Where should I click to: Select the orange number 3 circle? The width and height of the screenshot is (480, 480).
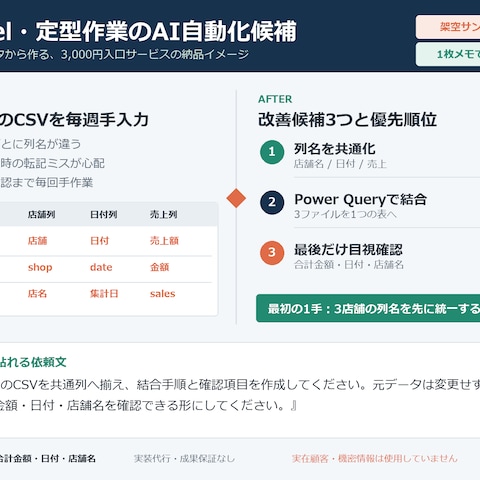(272, 253)
